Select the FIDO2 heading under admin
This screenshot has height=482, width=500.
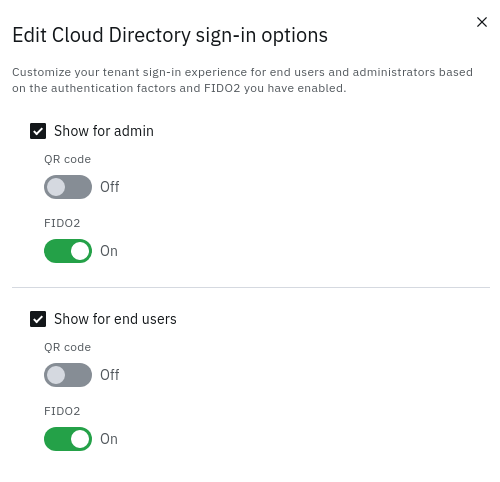pyautogui.click(x=62, y=223)
